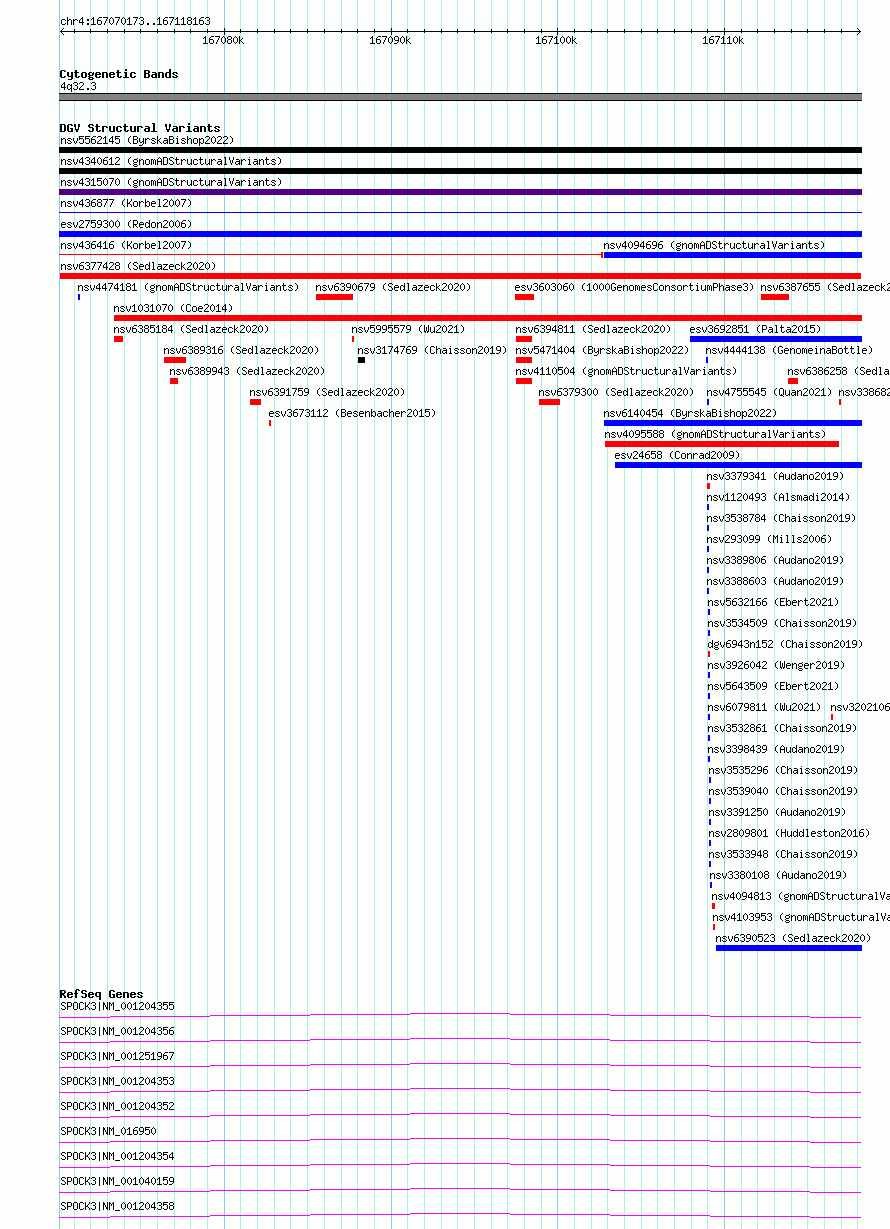The image size is (890, 1229).
Task: Select the nsv436416 (Korbel2007) label
Action: [x=125, y=245]
